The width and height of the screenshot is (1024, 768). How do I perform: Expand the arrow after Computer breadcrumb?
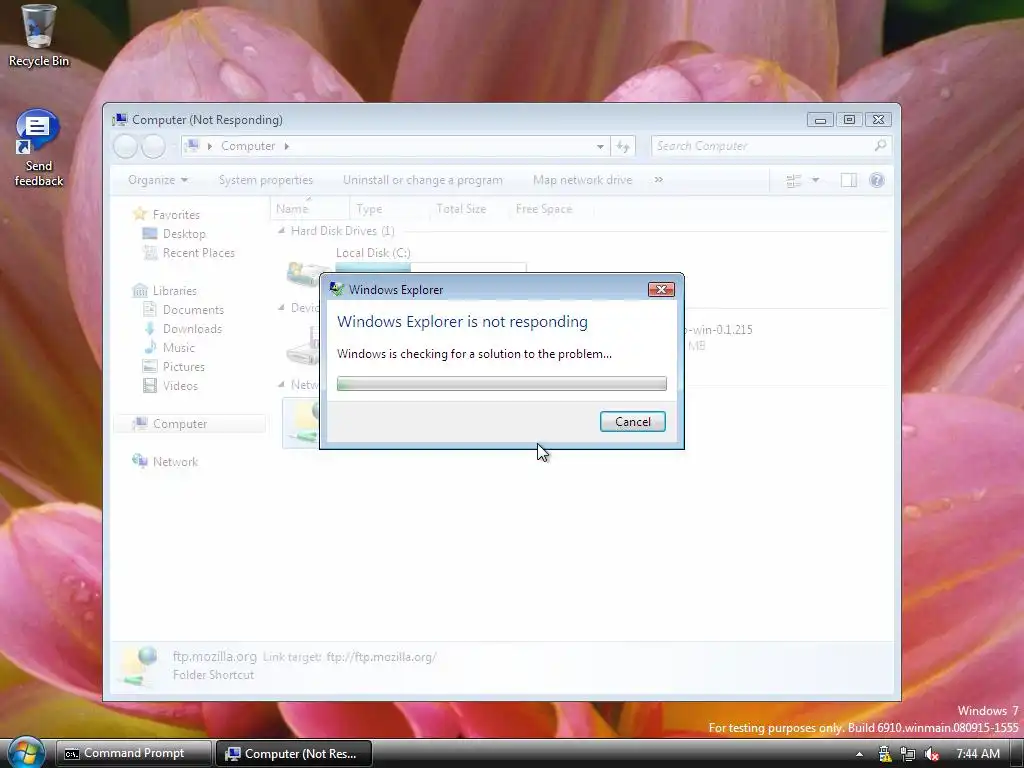pos(286,146)
